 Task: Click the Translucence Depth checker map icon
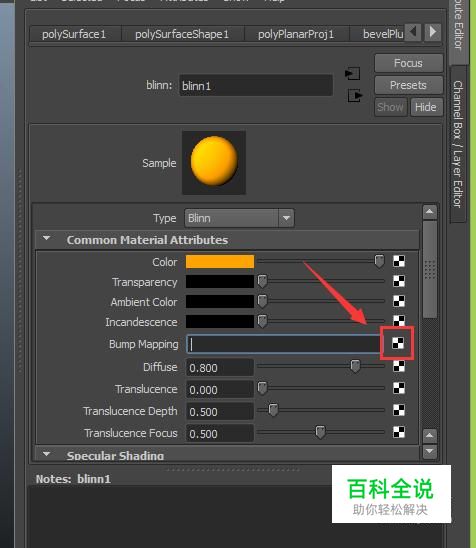point(399,410)
